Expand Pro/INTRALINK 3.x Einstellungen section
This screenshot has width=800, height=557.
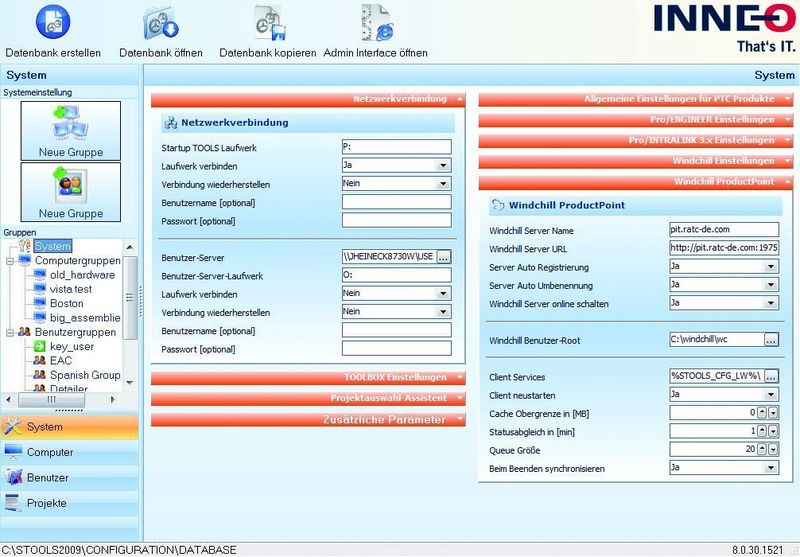click(636, 140)
